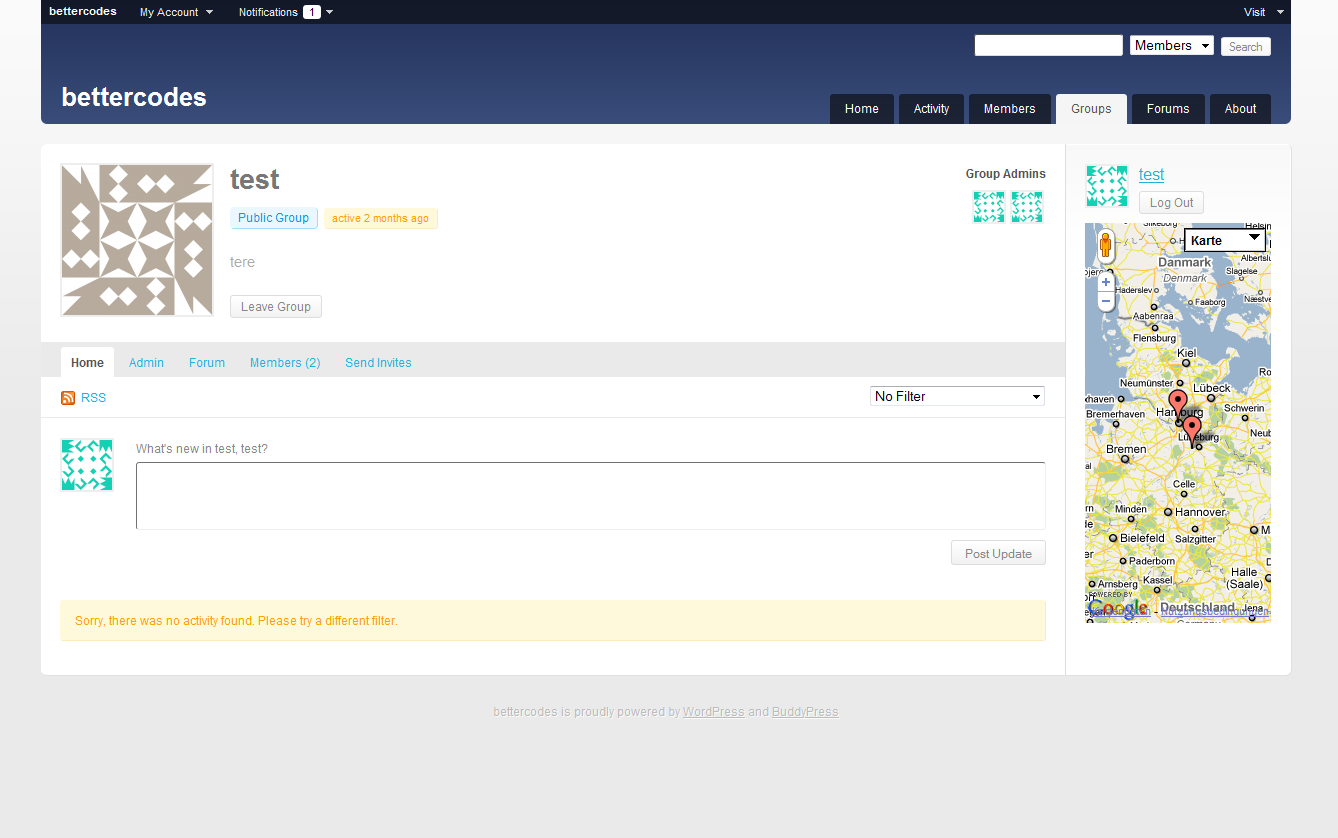
Task: Open the Members (2) group tab
Action: click(x=285, y=363)
